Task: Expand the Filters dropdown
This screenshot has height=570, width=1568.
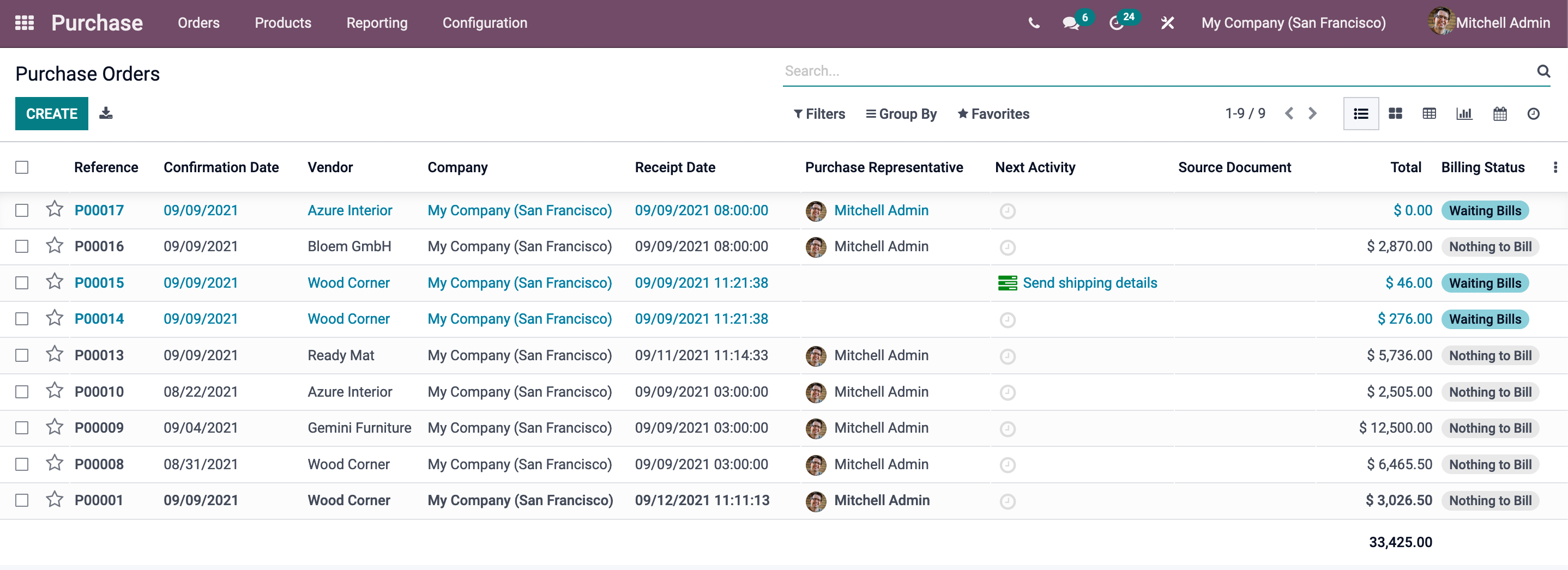Action: [819, 114]
